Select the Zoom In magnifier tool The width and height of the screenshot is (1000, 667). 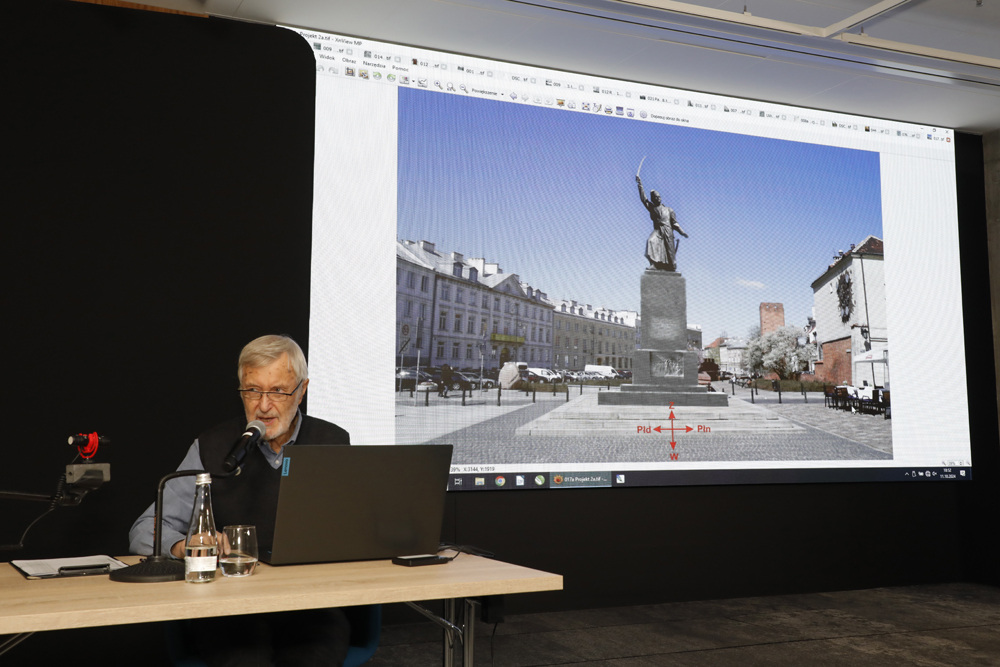[x=439, y=84]
